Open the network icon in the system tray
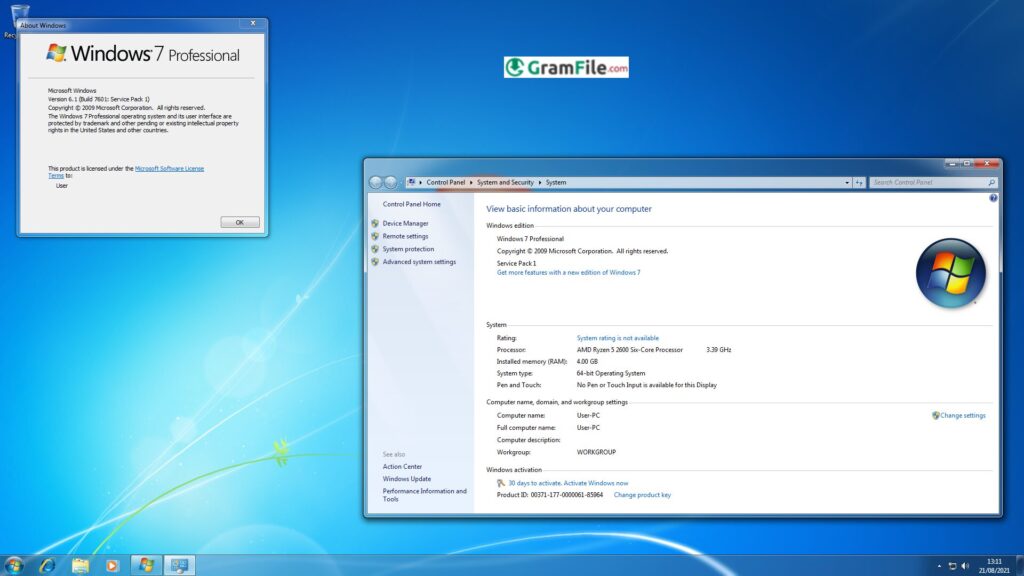Viewport: 1024px width, 576px height. pos(952,565)
